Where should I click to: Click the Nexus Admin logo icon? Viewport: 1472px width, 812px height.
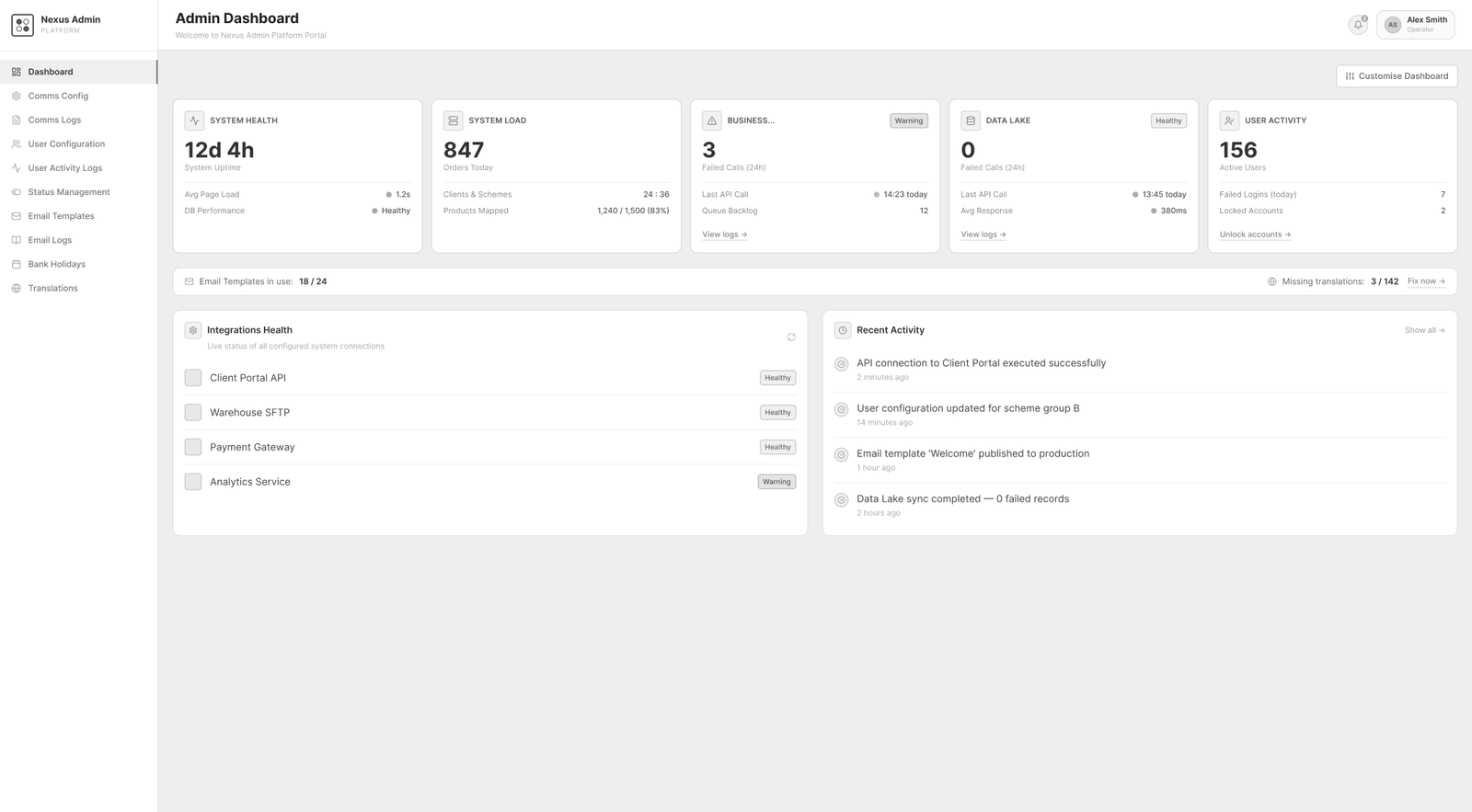(22, 25)
